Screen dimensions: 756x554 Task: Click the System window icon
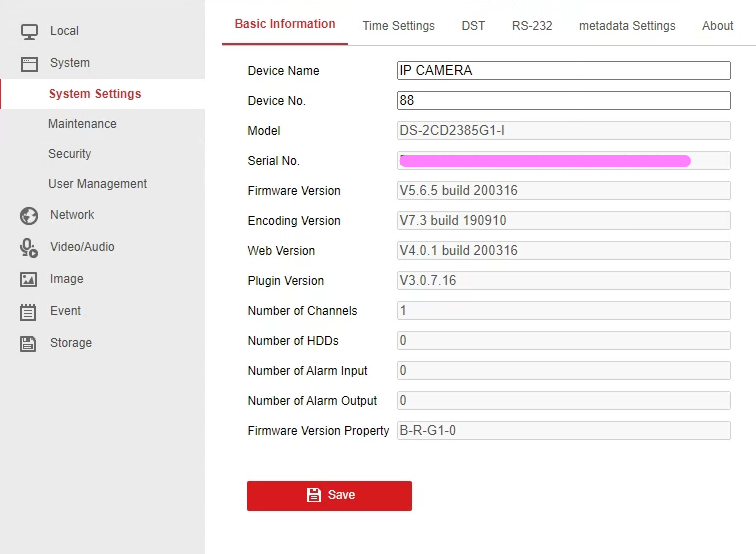29,63
